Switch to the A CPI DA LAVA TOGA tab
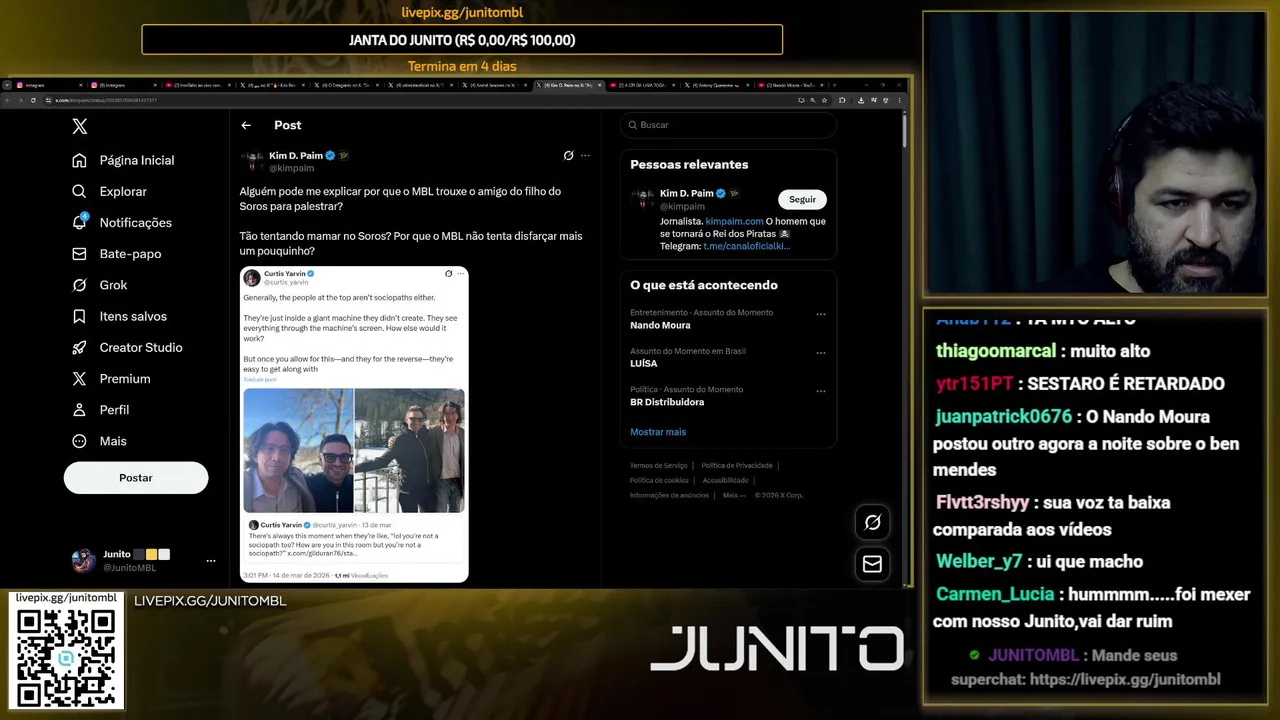 [x=644, y=85]
